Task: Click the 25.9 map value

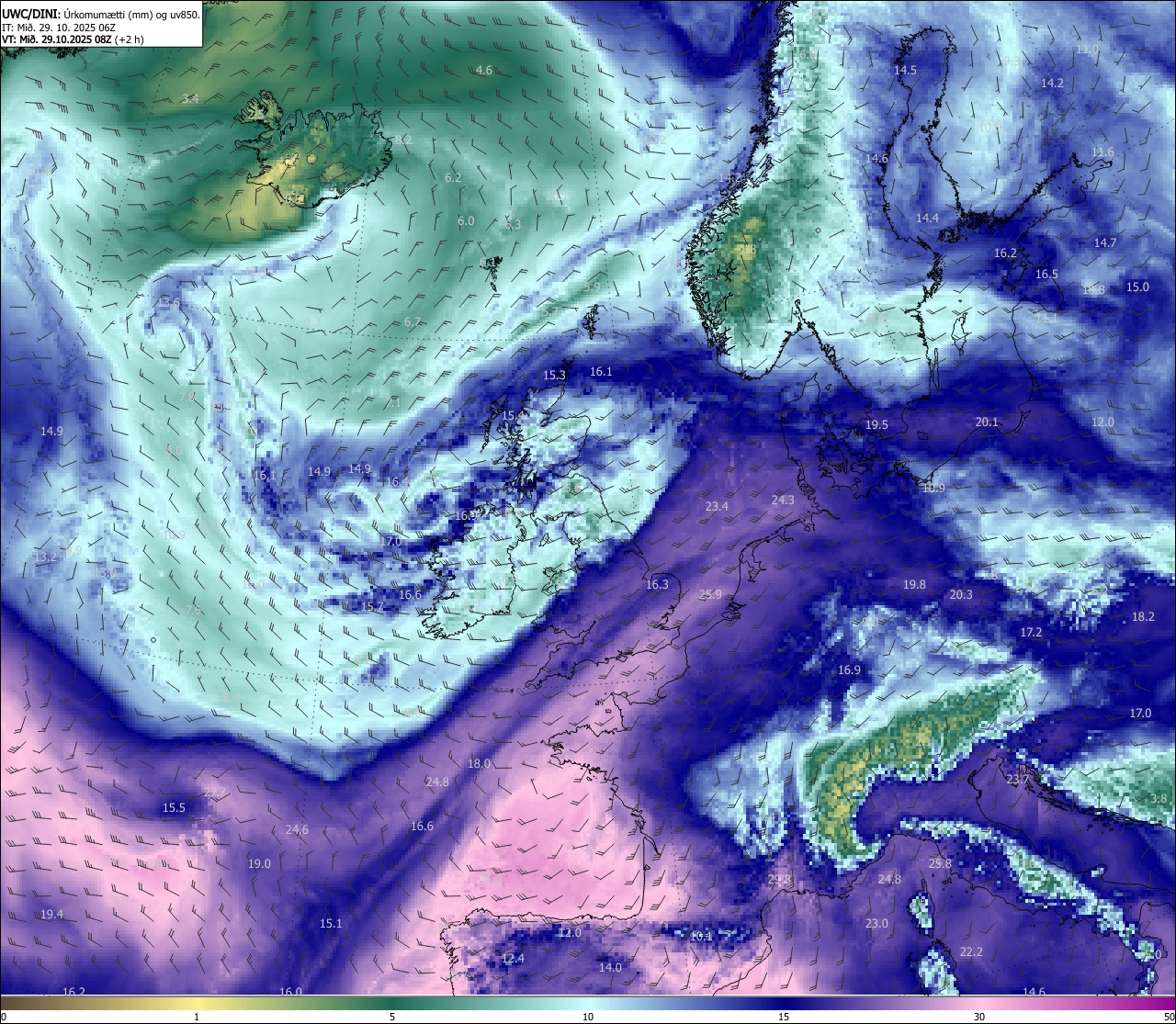Action: [x=710, y=595]
